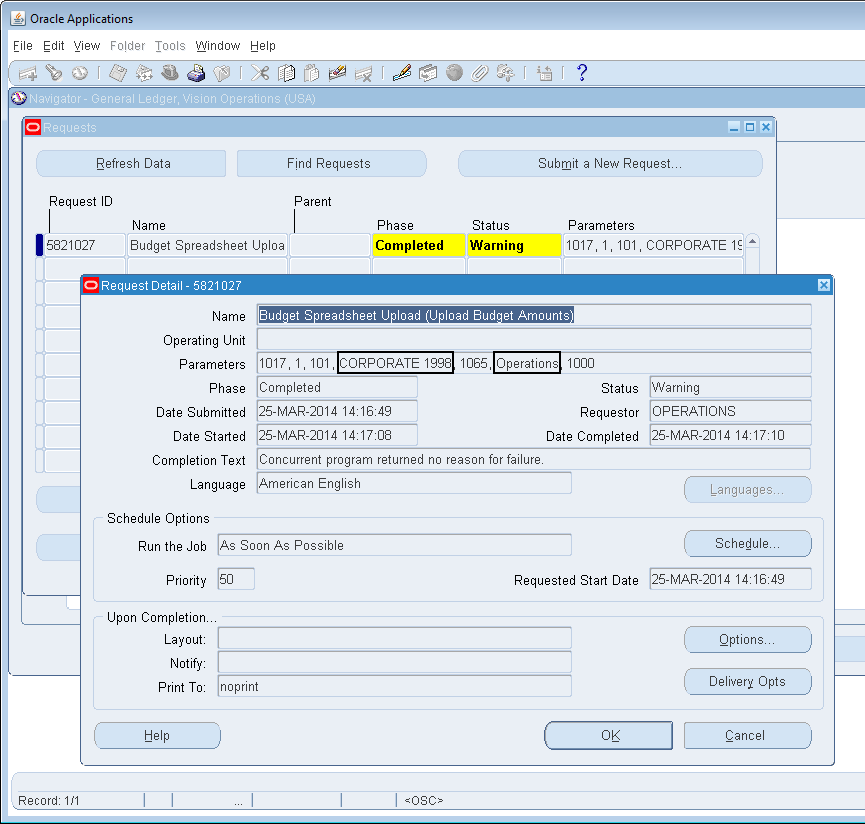
Task: Select the record indicator for request 5821027
Action: tap(39, 245)
